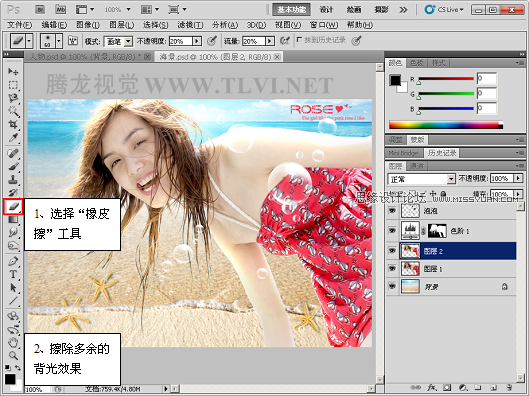The height and width of the screenshot is (396, 529).
Task: Open the 图像(I) menu
Action: [88, 25]
